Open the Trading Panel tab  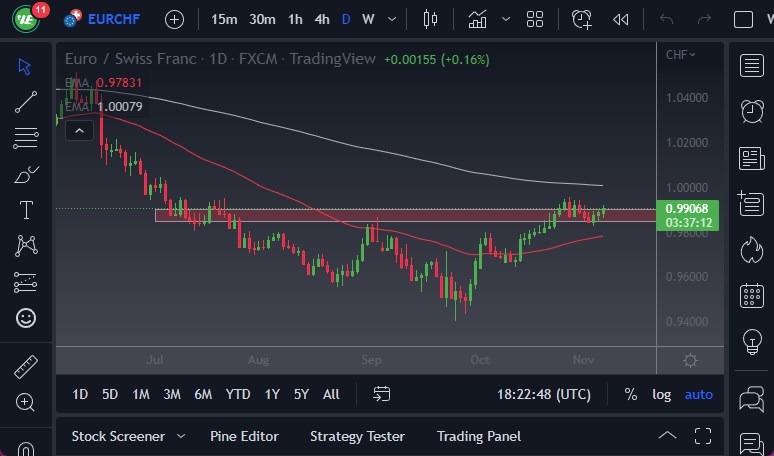479,436
